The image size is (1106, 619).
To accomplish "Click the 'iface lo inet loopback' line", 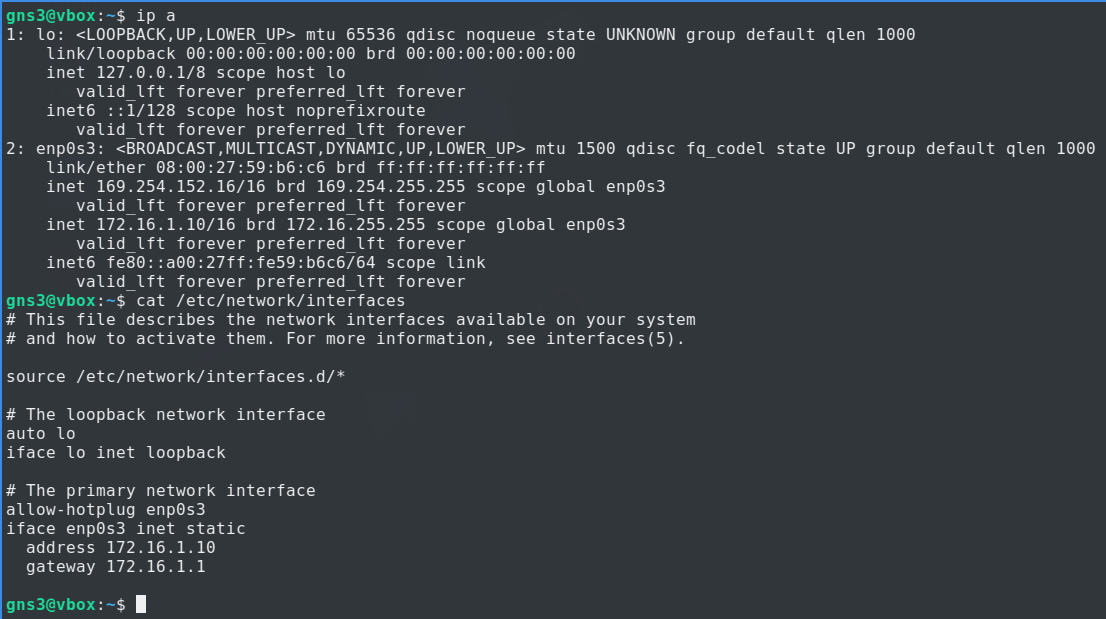I will [116, 452].
